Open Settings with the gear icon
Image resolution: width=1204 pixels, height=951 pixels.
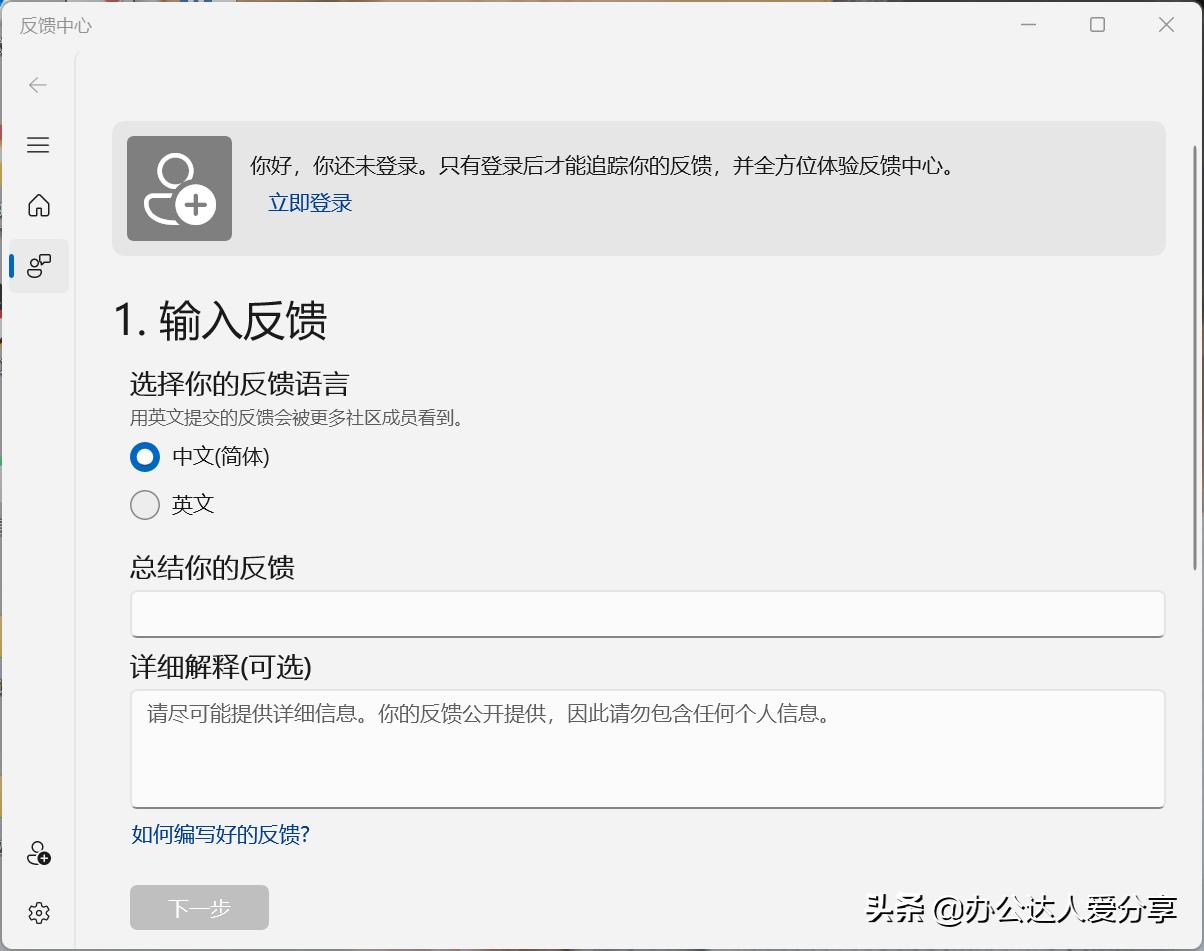coord(37,912)
